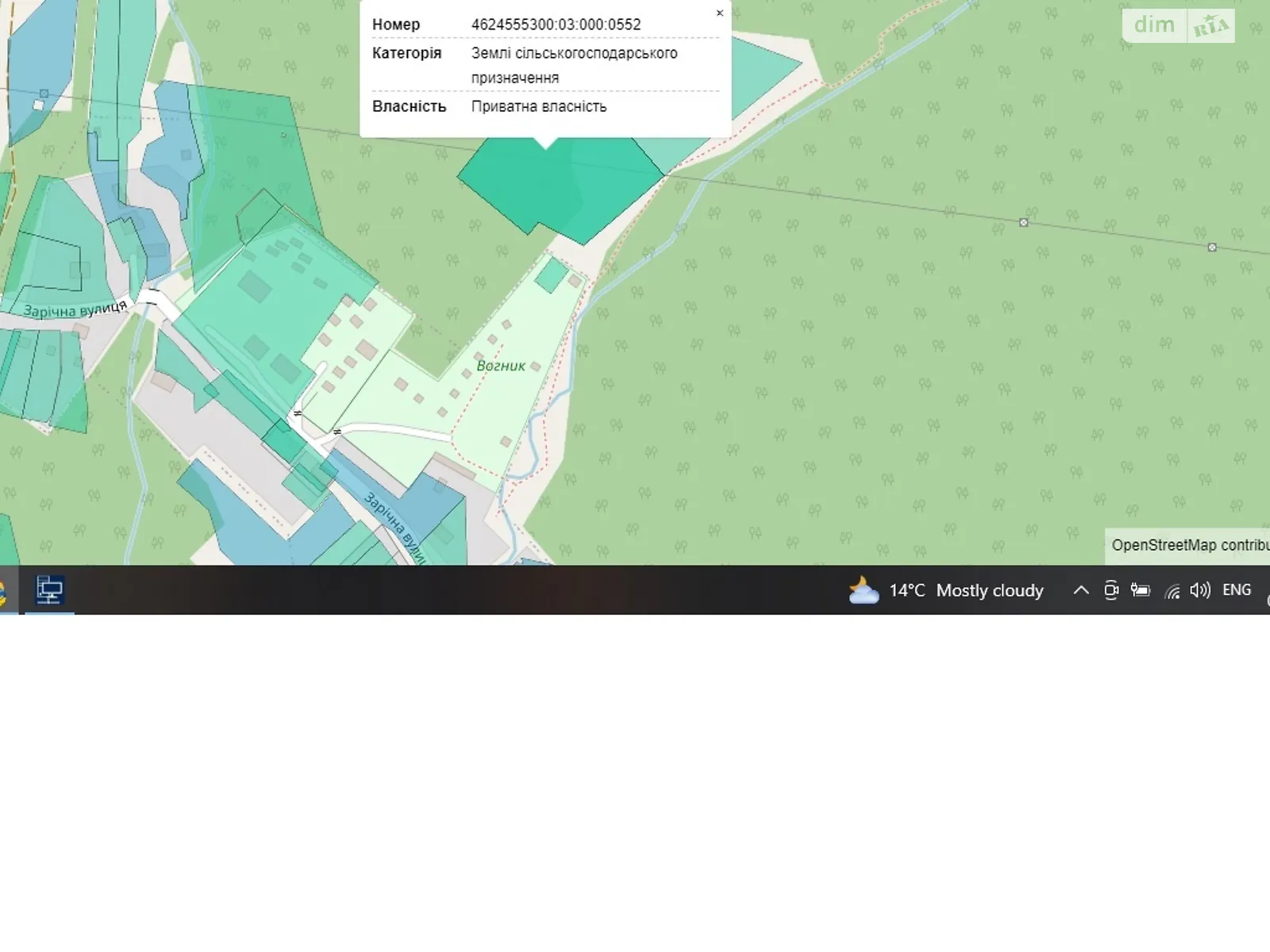
Task: Switch the ENG input language
Action: [1237, 590]
